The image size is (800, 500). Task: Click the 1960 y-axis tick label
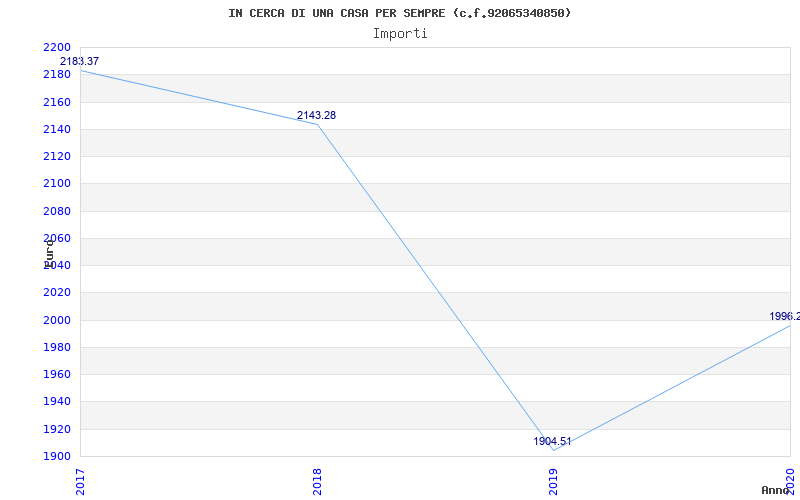point(57,374)
